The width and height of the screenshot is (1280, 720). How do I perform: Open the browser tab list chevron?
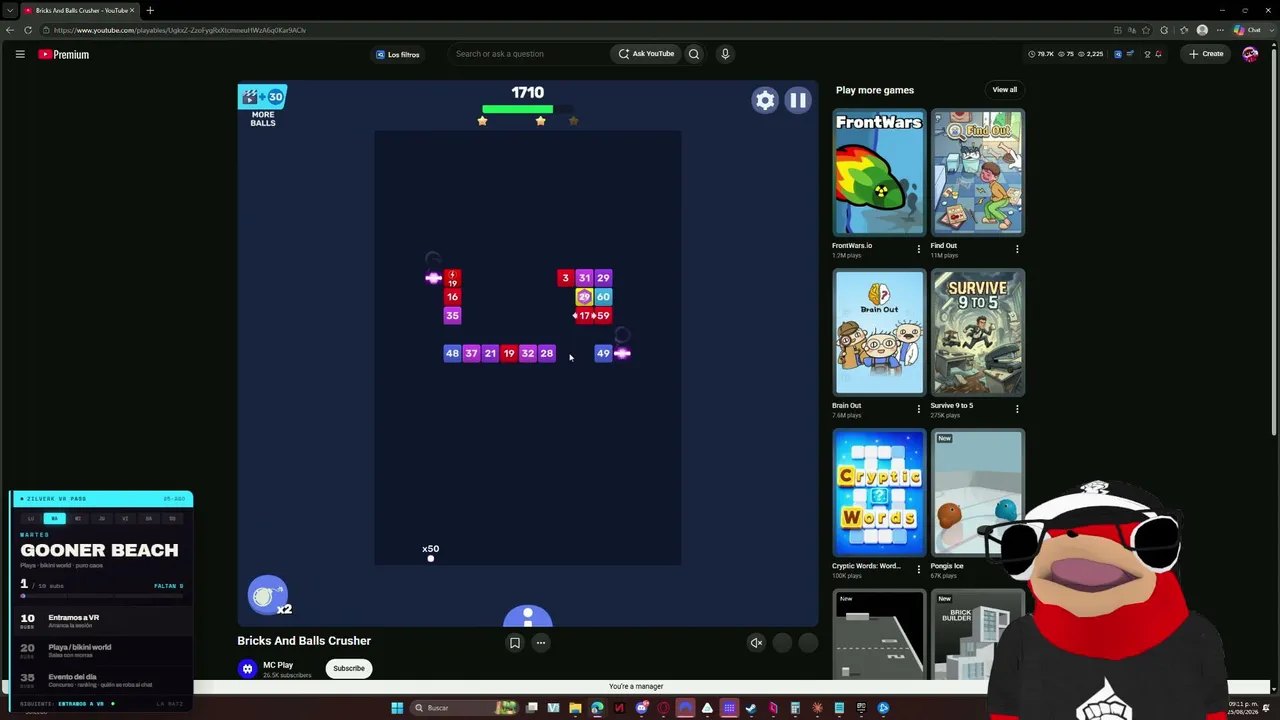[9, 10]
